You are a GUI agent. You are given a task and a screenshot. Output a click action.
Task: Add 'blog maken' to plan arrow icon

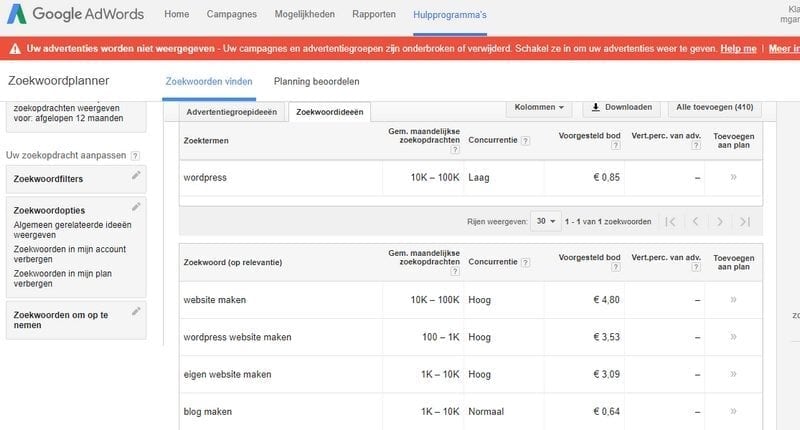pos(733,411)
